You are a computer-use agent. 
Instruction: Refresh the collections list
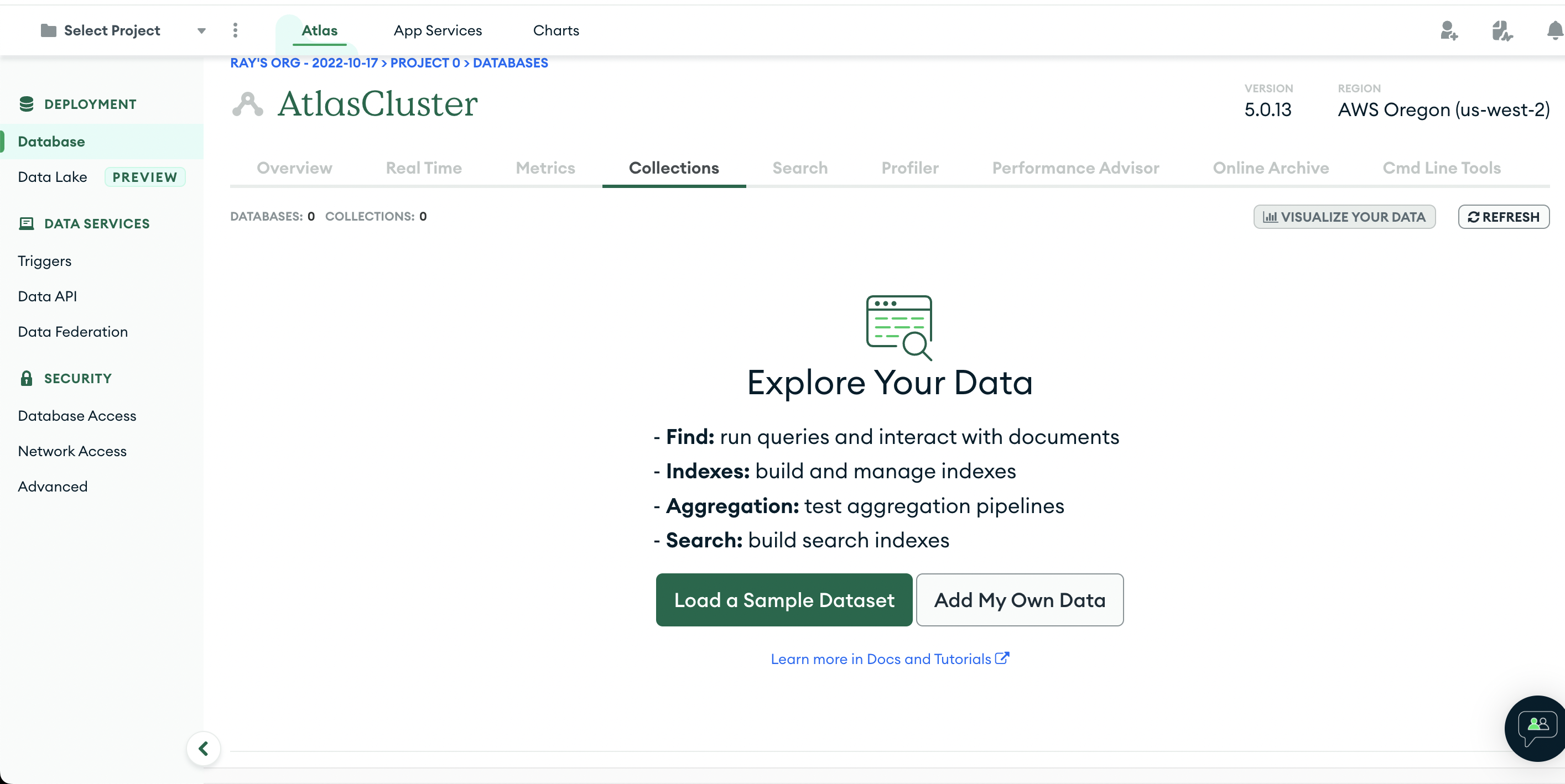pos(1504,217)
